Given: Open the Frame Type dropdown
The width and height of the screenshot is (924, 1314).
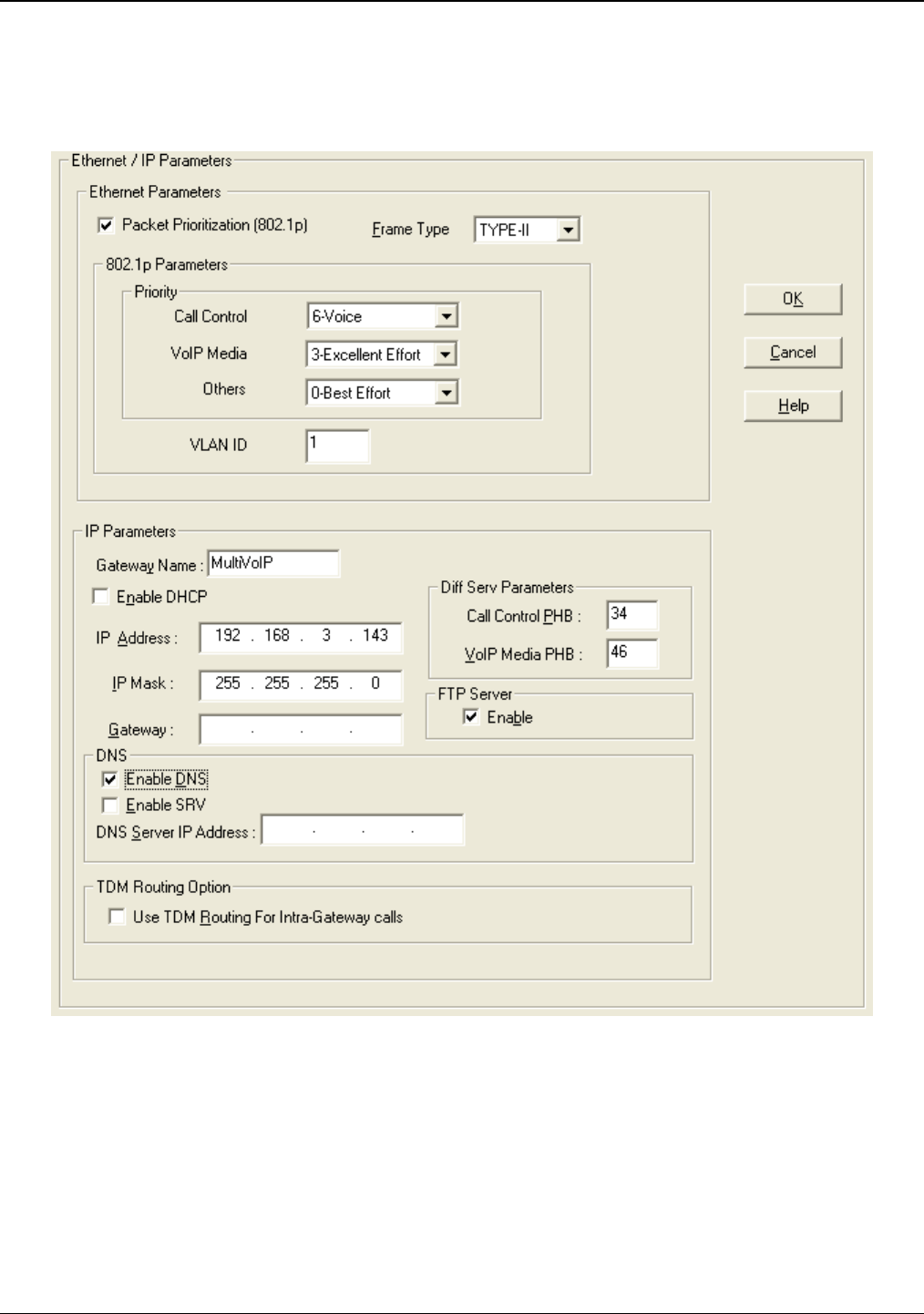Looking at the screenshot, I should pos(569,230).
